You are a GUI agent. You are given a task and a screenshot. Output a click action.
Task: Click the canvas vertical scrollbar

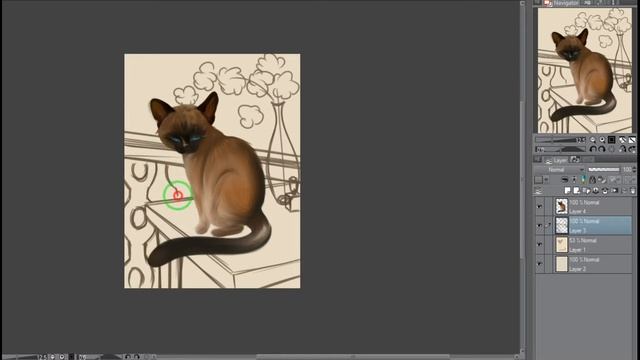[522, 180]
